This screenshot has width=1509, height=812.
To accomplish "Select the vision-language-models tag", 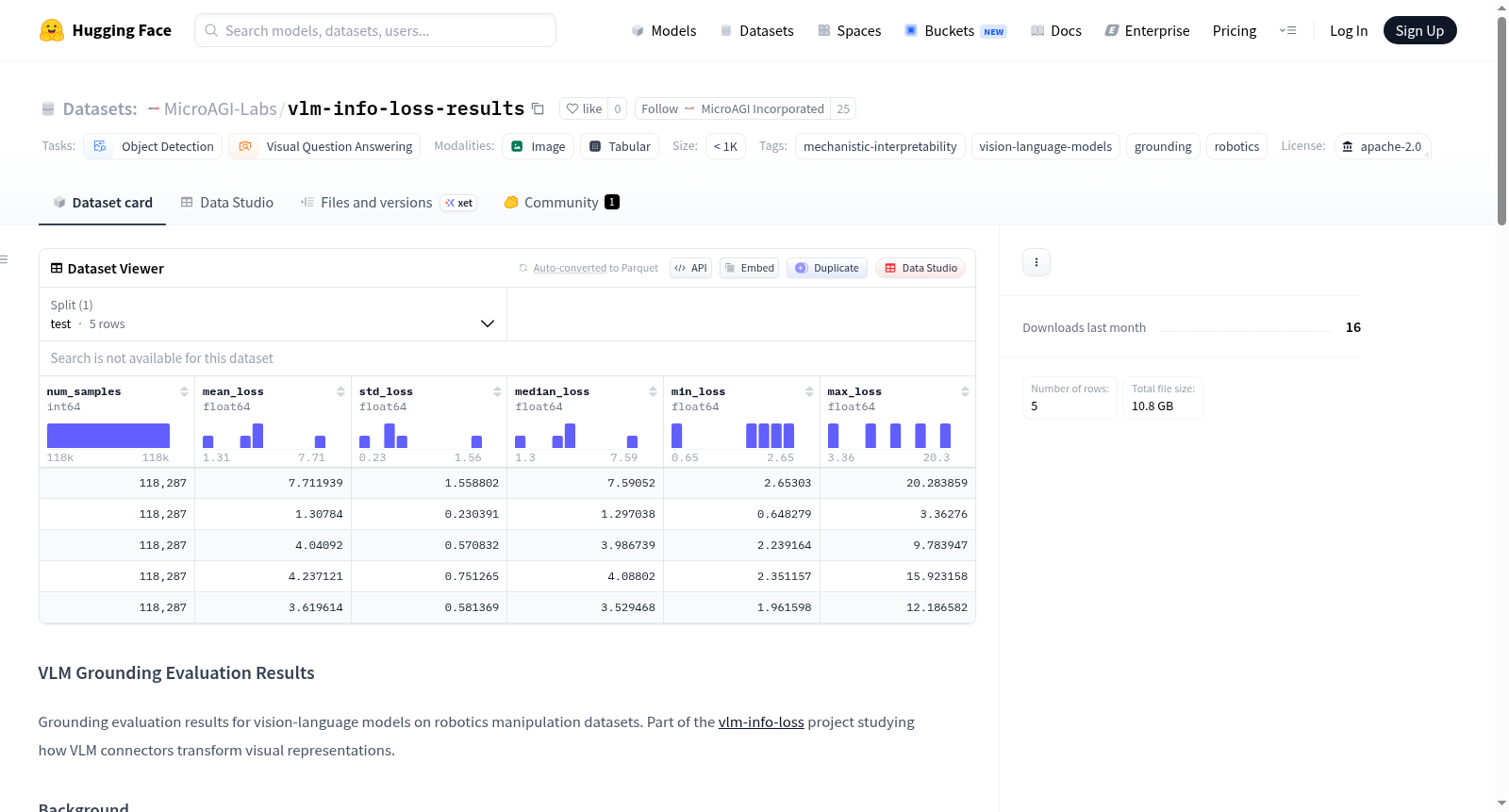I will 1045,146.
